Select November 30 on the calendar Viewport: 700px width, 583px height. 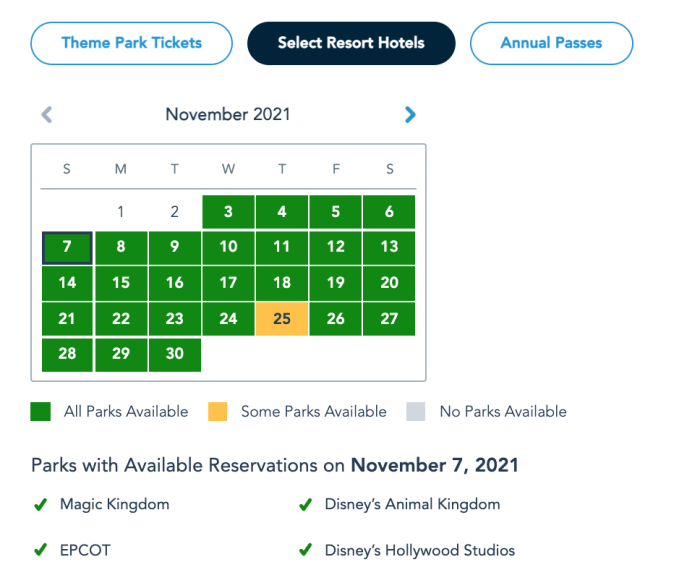click(x=175, y=355)
